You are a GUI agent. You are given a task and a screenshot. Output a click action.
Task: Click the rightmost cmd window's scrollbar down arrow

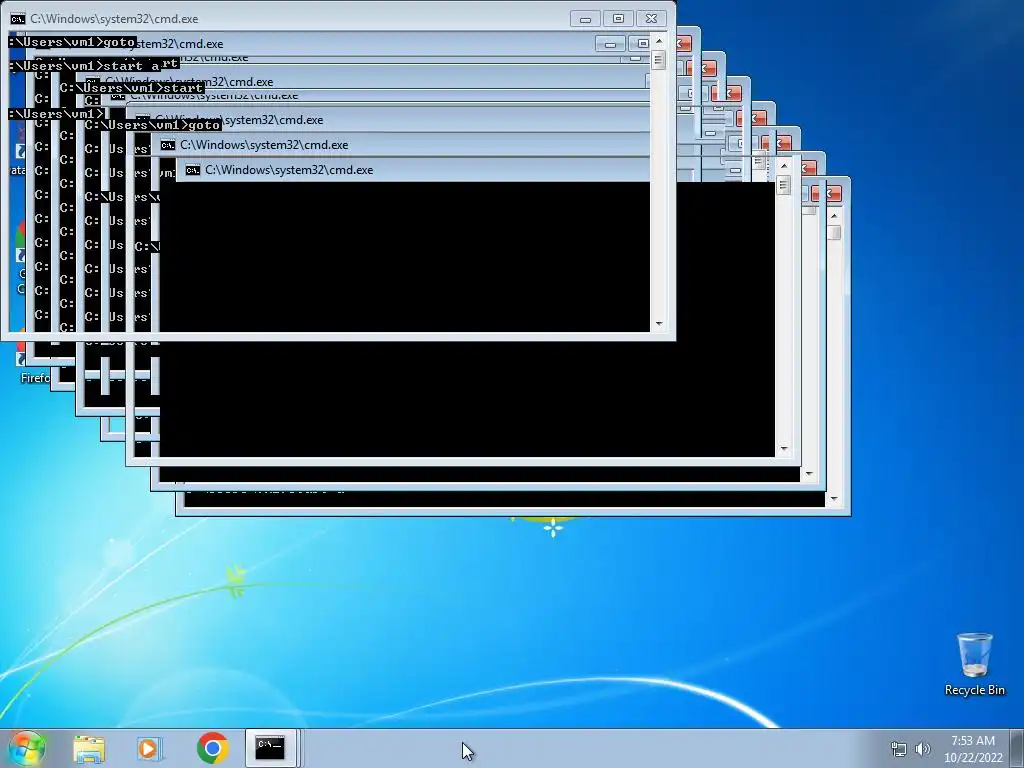(834, 499)
